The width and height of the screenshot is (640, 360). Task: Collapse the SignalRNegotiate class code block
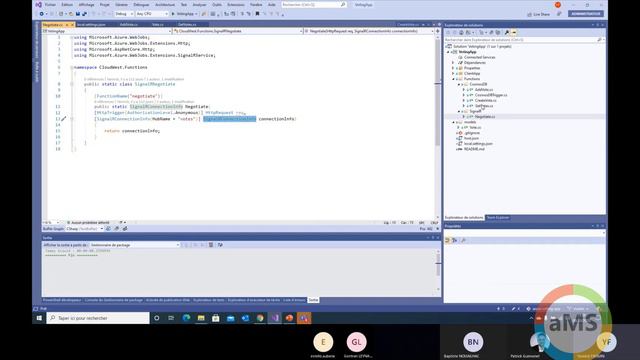(72, 84)
